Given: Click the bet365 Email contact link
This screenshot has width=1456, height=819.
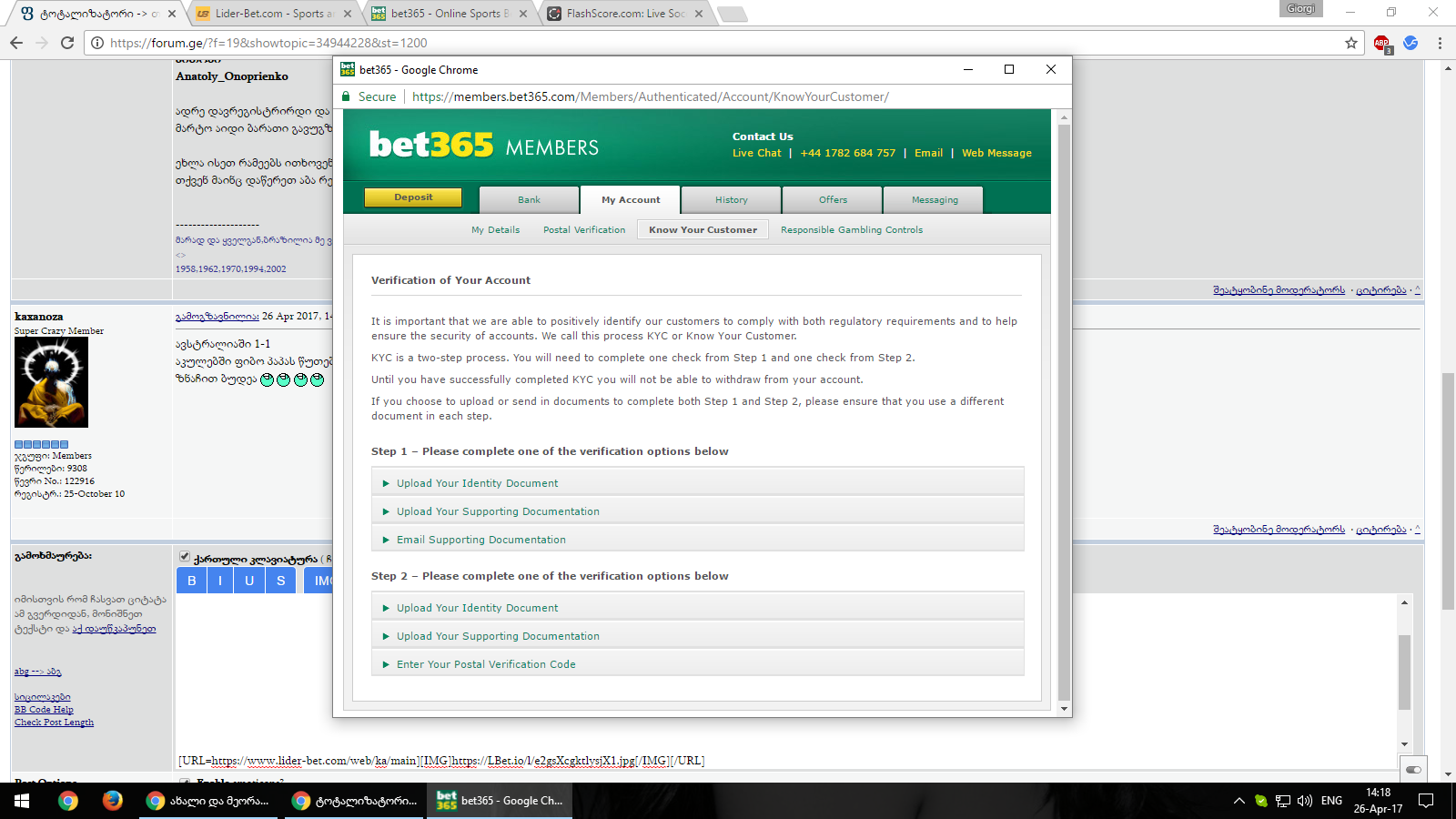Looking at the screenshot, I should (929, 153).
